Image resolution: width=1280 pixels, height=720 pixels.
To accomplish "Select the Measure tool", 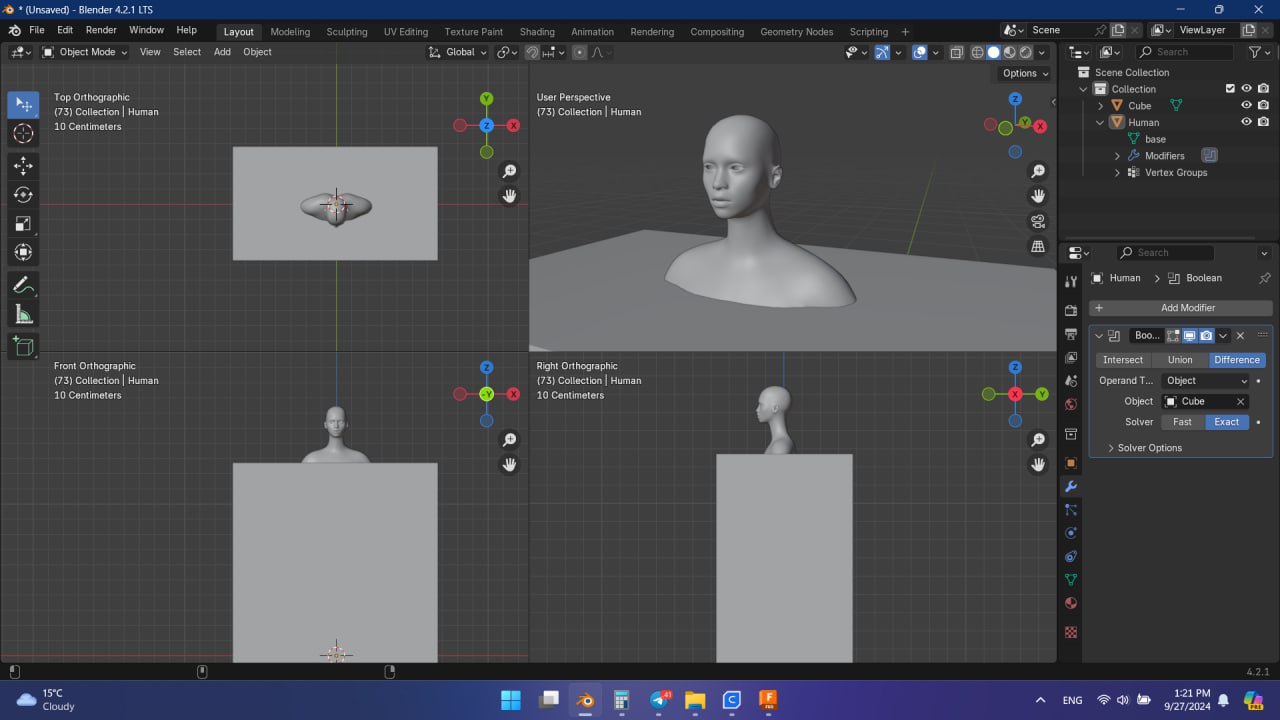I will (24, 314).
